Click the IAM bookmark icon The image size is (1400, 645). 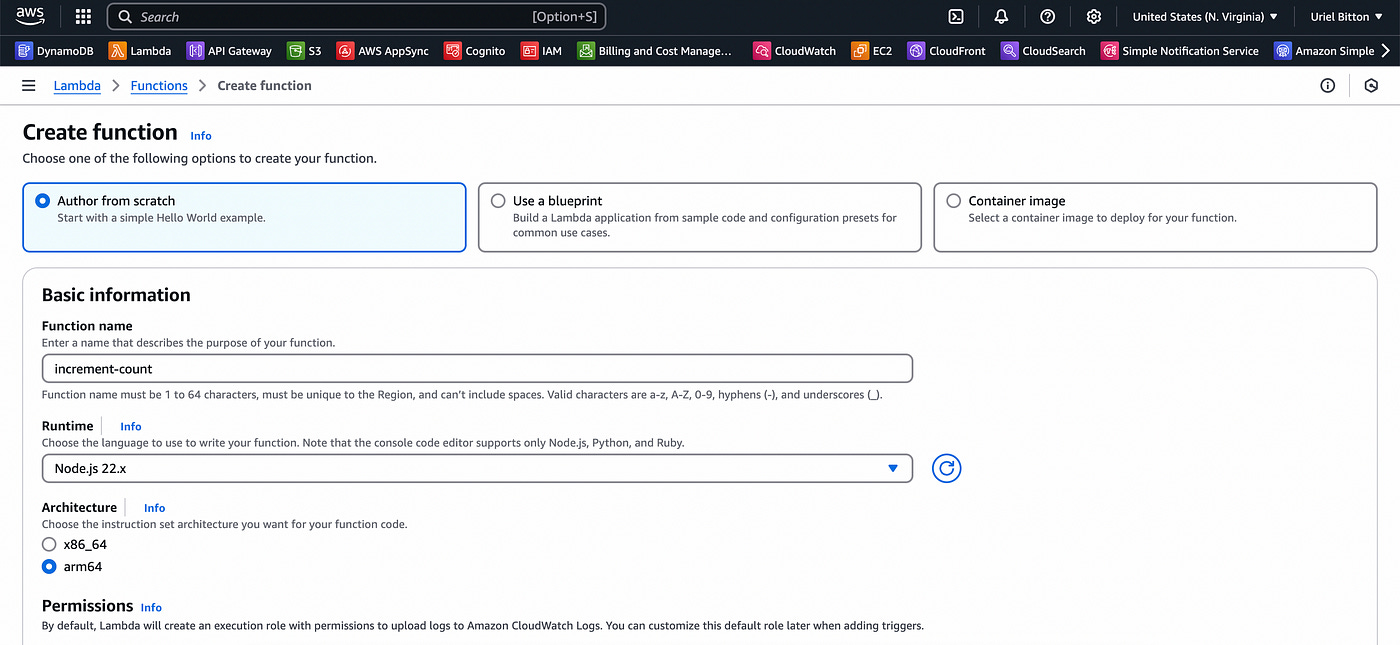click(x=529, y=51)
